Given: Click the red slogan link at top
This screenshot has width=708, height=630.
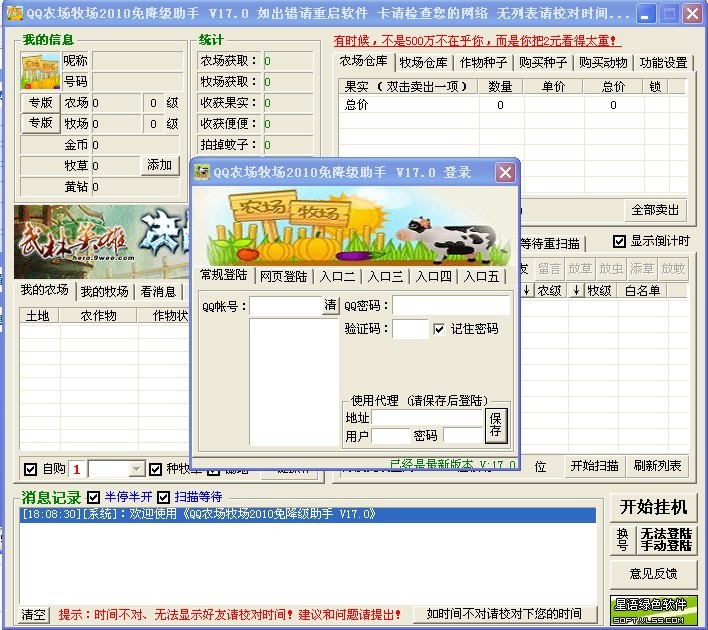Looking at the screenshot, I should 477,41.
